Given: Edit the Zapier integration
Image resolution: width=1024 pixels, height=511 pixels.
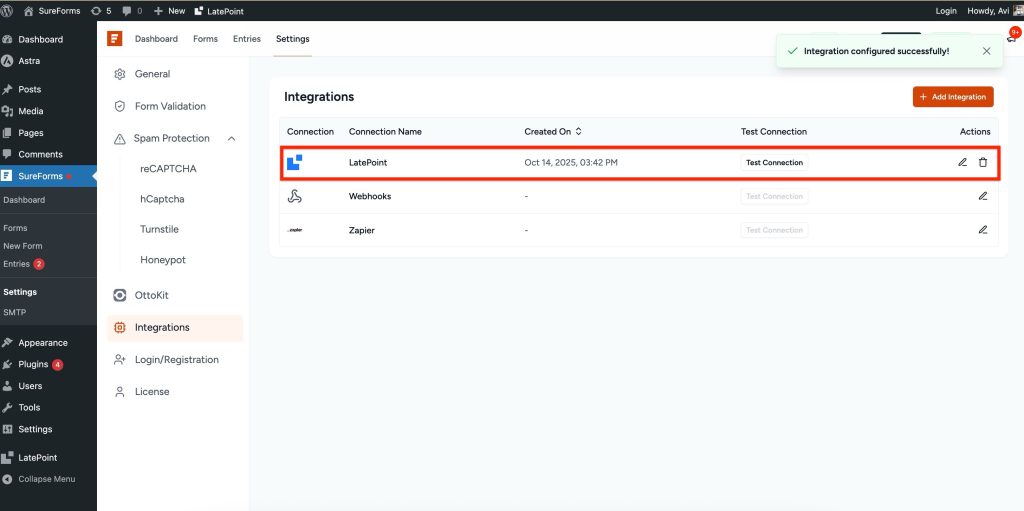Looking at the screenshot, I should point(983,229).
